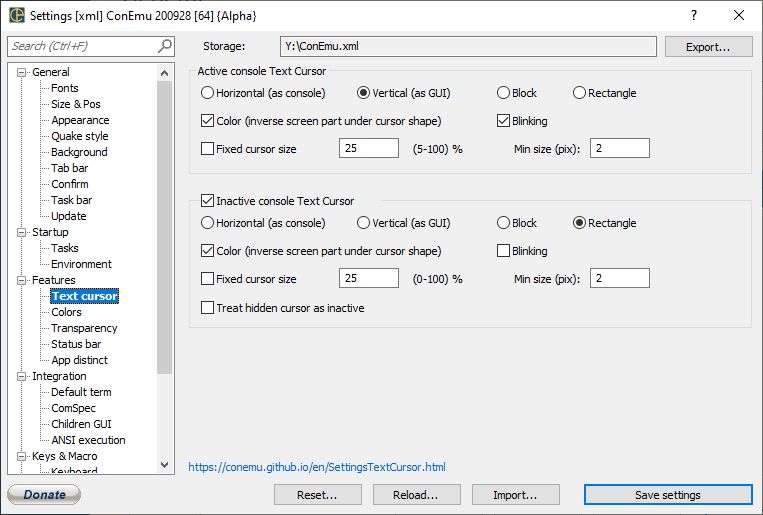Click the Storage path field
763x515 pixels.
[468, 46]
